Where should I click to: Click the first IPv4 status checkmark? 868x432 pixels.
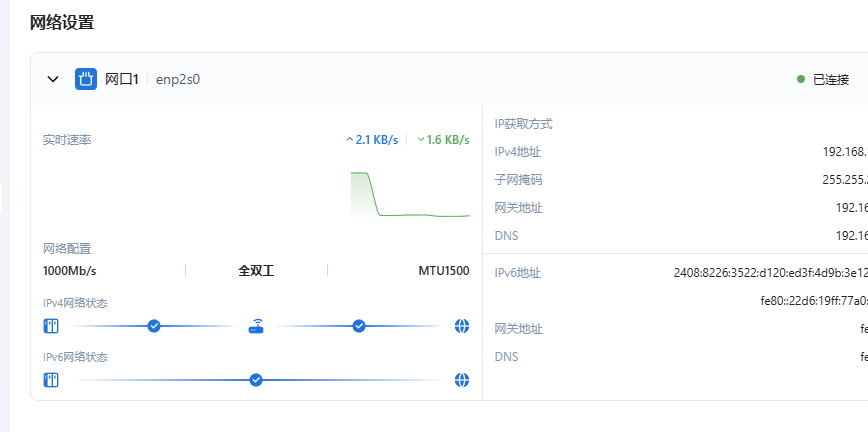[154, 326]
